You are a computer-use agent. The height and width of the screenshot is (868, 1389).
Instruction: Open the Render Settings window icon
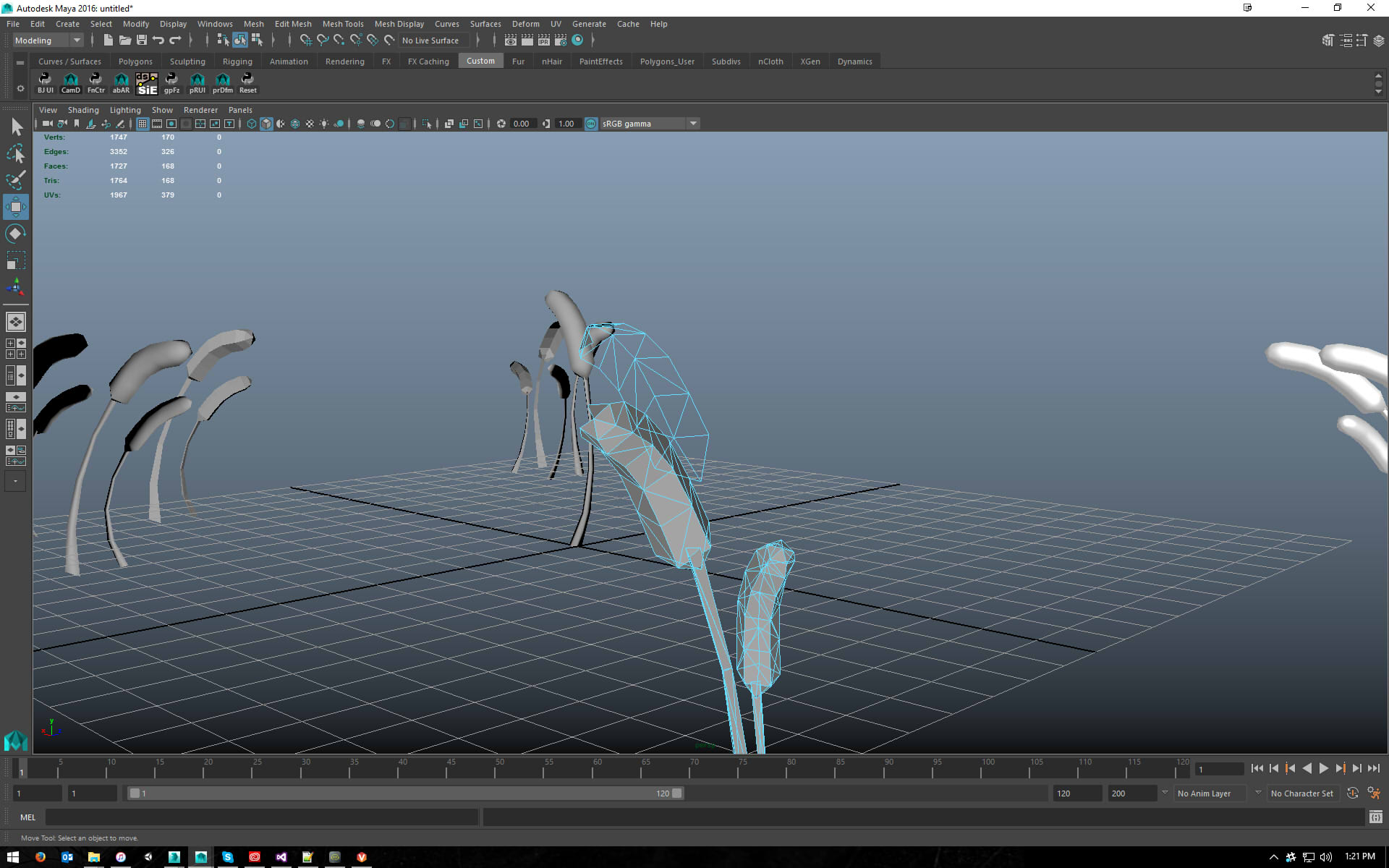point(560,40)
